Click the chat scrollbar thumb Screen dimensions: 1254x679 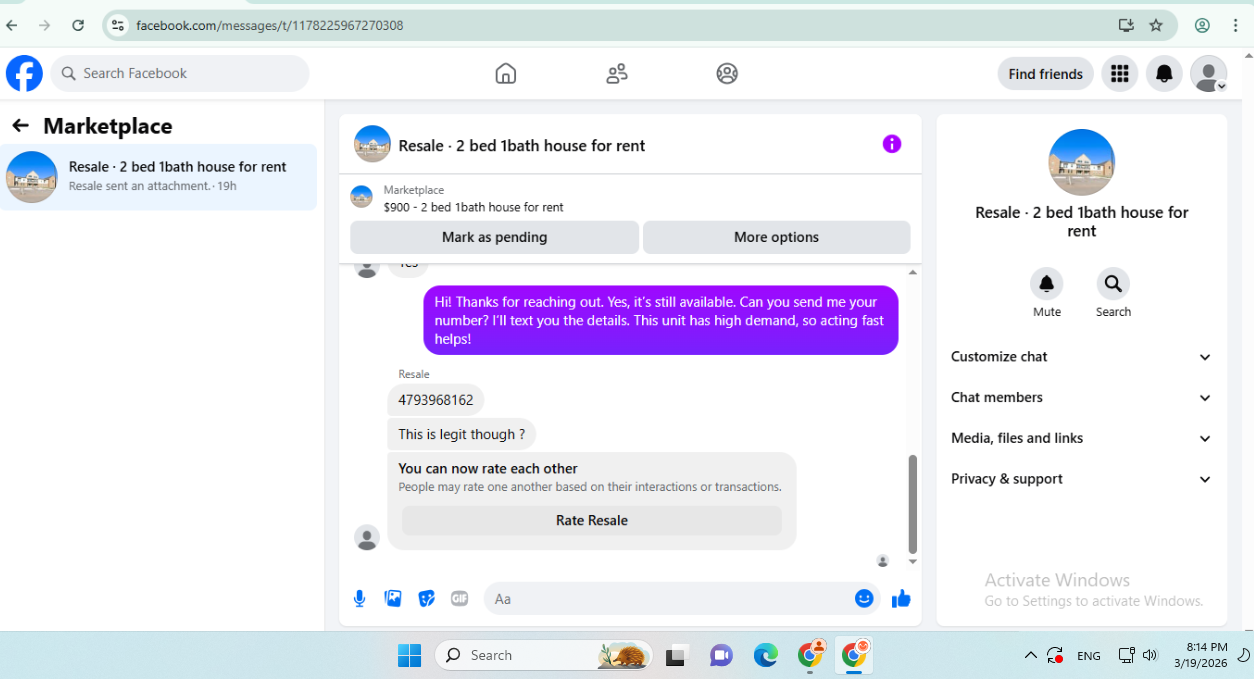(912, 504)
